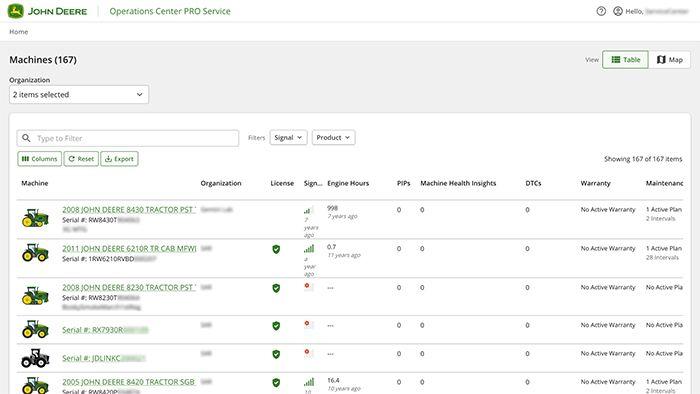The height and width of the screenshot is (394, 700).
Task: Select No Active Warranty in 8430 row
Action: click(x=608, y=210)
